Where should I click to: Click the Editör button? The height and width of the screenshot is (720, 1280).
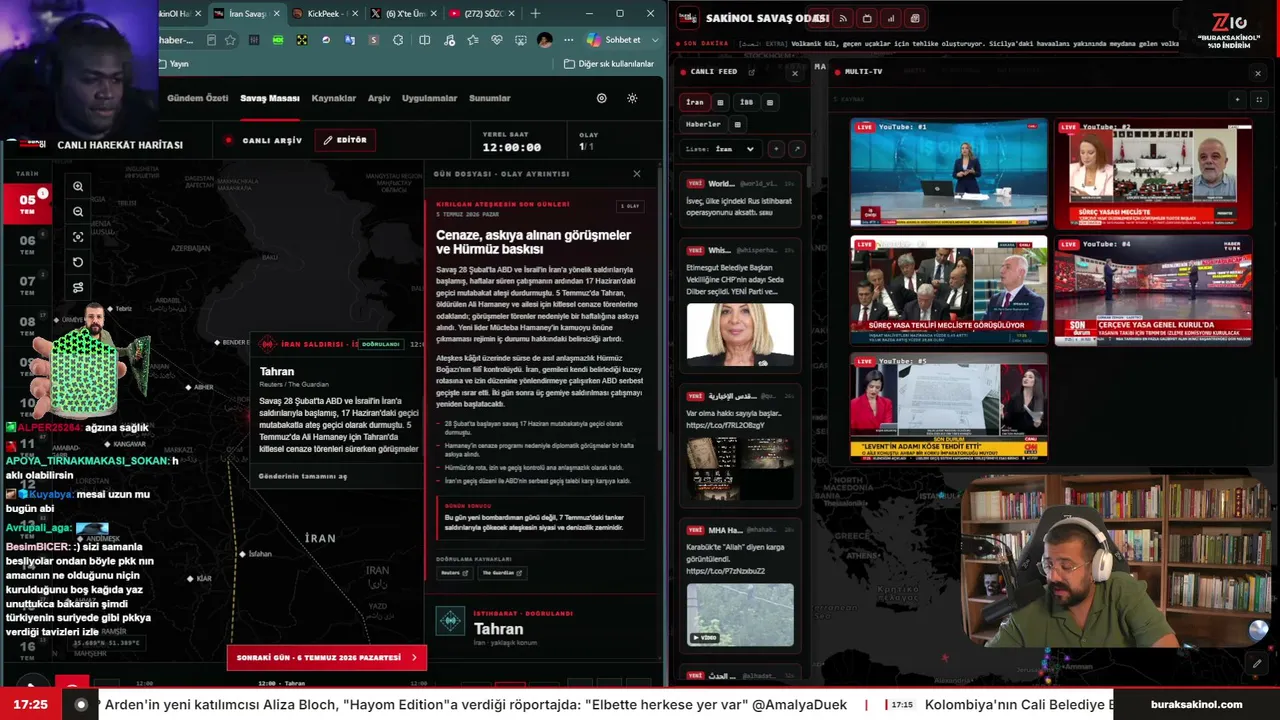(x=345, y=140)
